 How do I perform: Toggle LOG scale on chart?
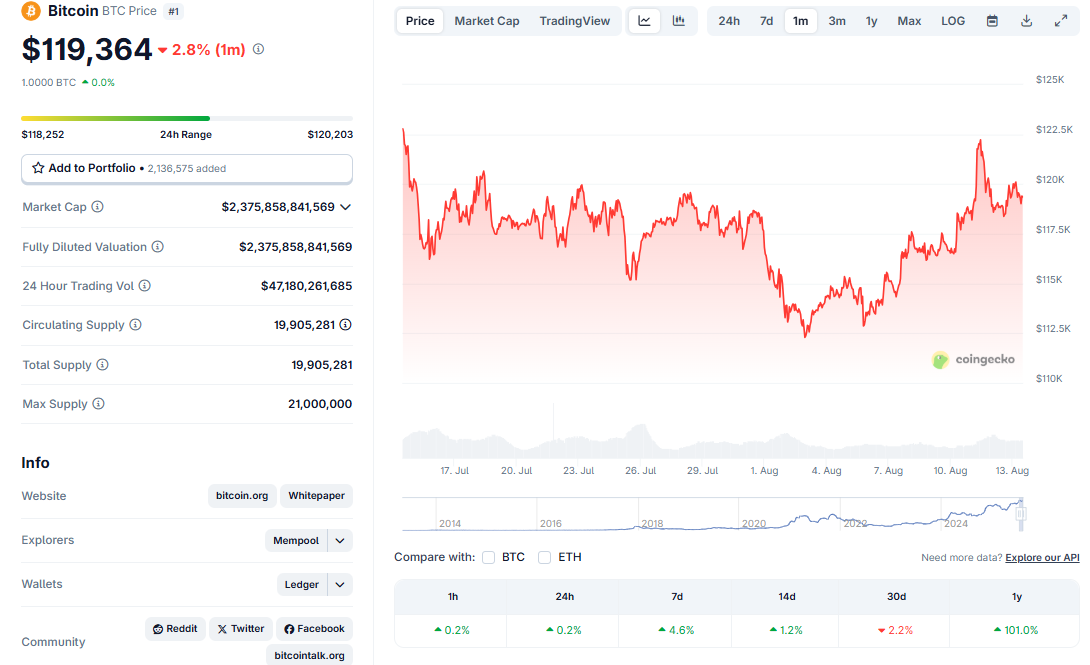(x=953, y=21)
